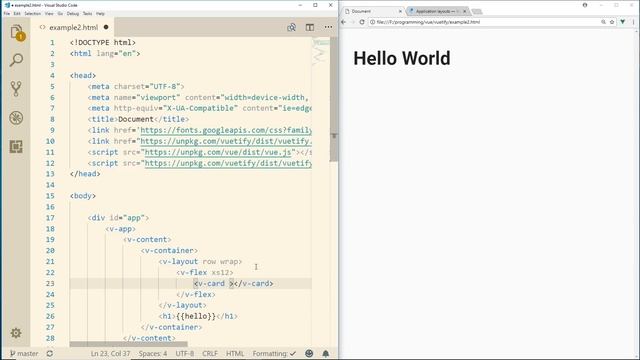Screen dimensions: 640x360
Task: Open the Edit menu
Action: (x=17, y=13)
